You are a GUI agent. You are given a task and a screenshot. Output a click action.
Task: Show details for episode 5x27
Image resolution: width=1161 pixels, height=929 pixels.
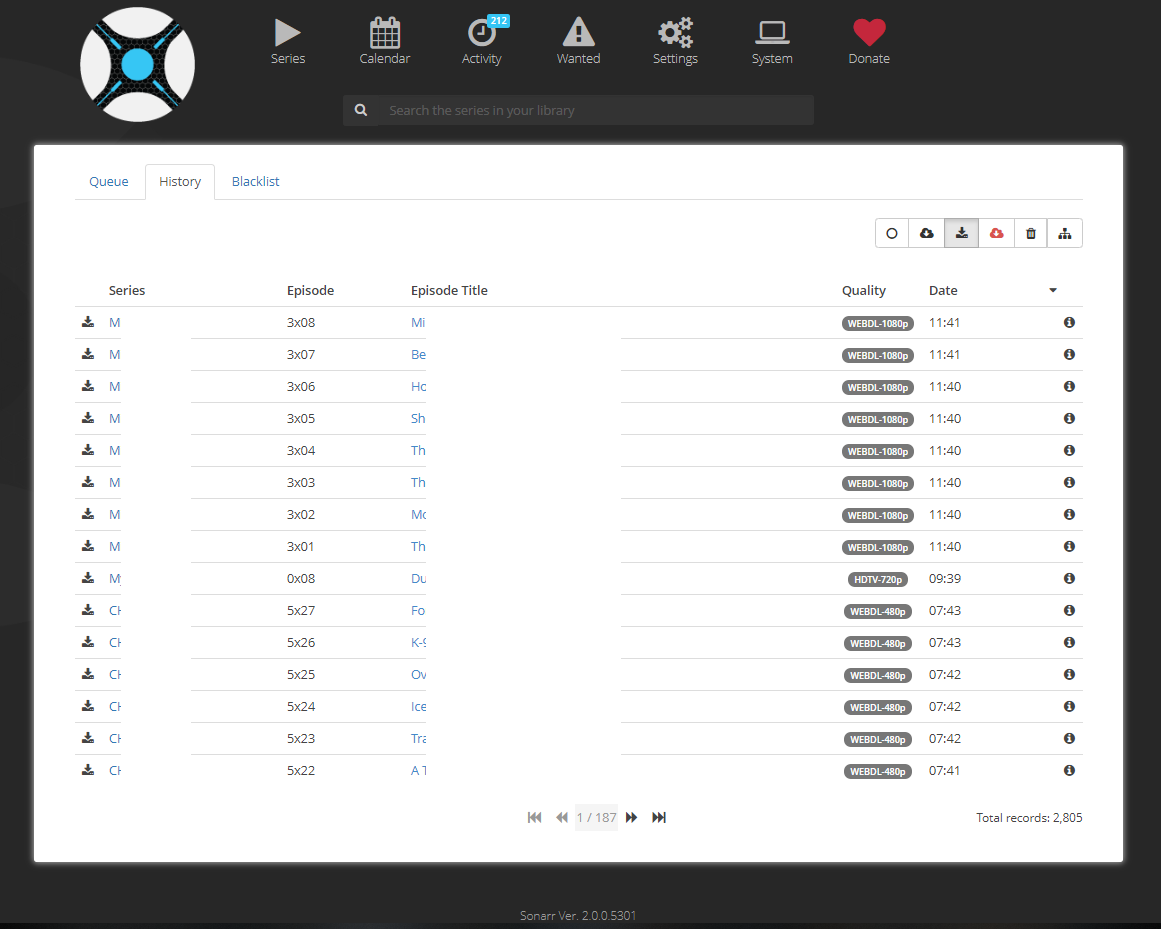[x=1069, y=610]
